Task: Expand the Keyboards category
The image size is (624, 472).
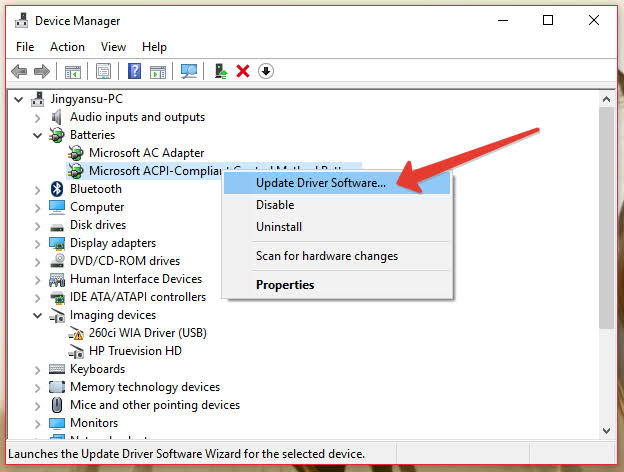Action: [x=38, y=369]
